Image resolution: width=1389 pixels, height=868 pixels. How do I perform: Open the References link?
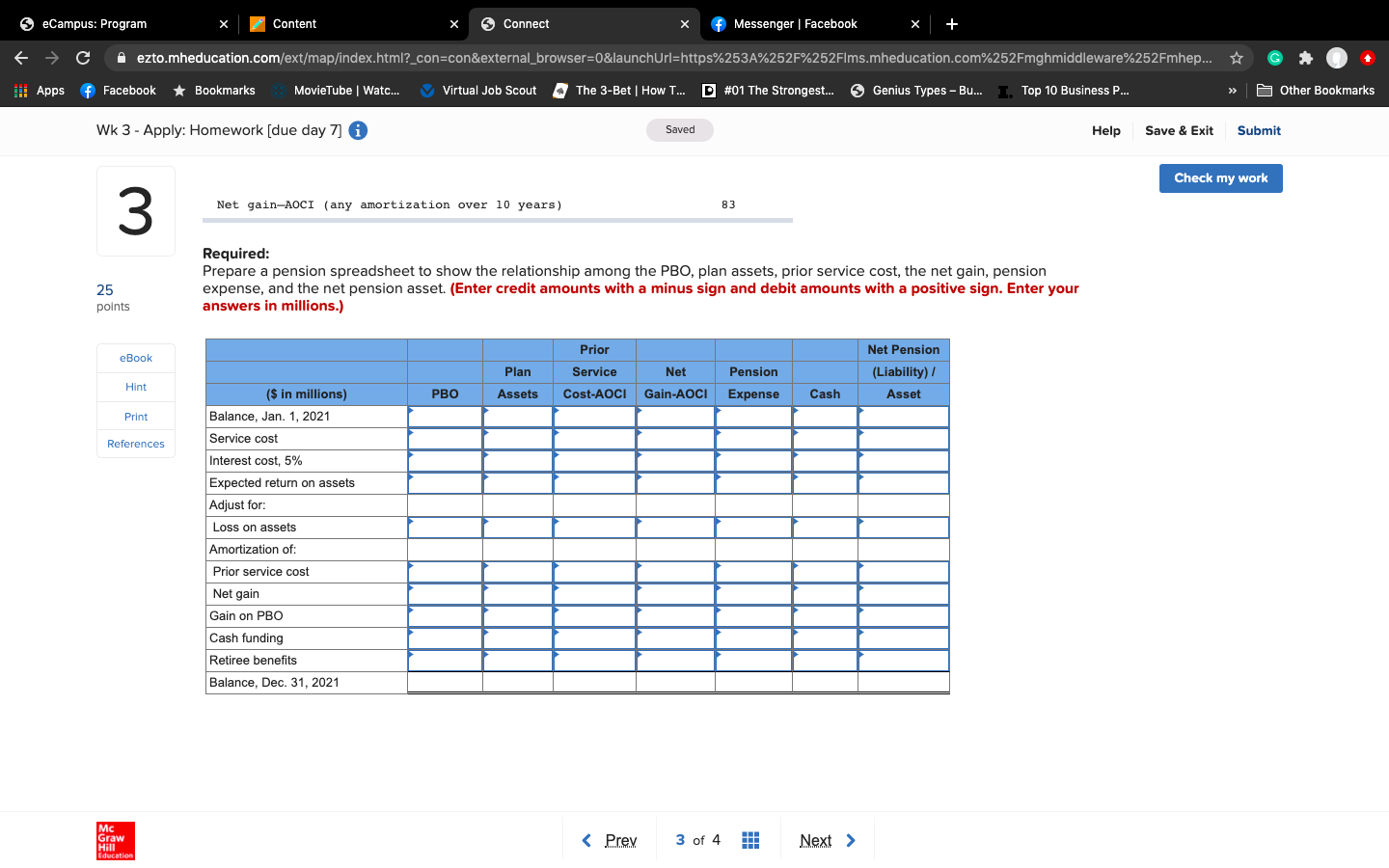136,444
